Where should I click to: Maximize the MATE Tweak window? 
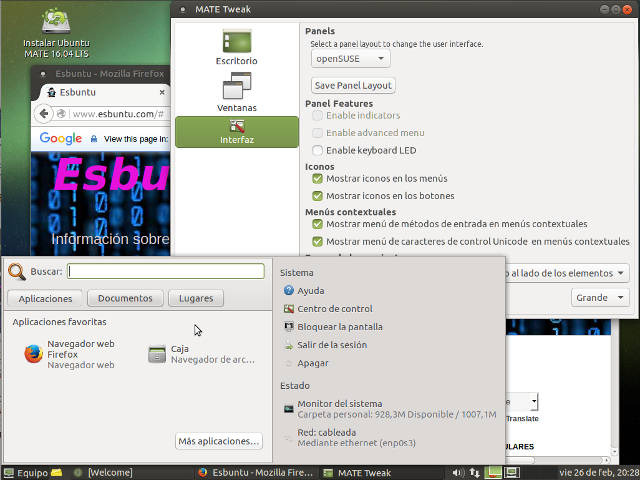tap(616, 9)
